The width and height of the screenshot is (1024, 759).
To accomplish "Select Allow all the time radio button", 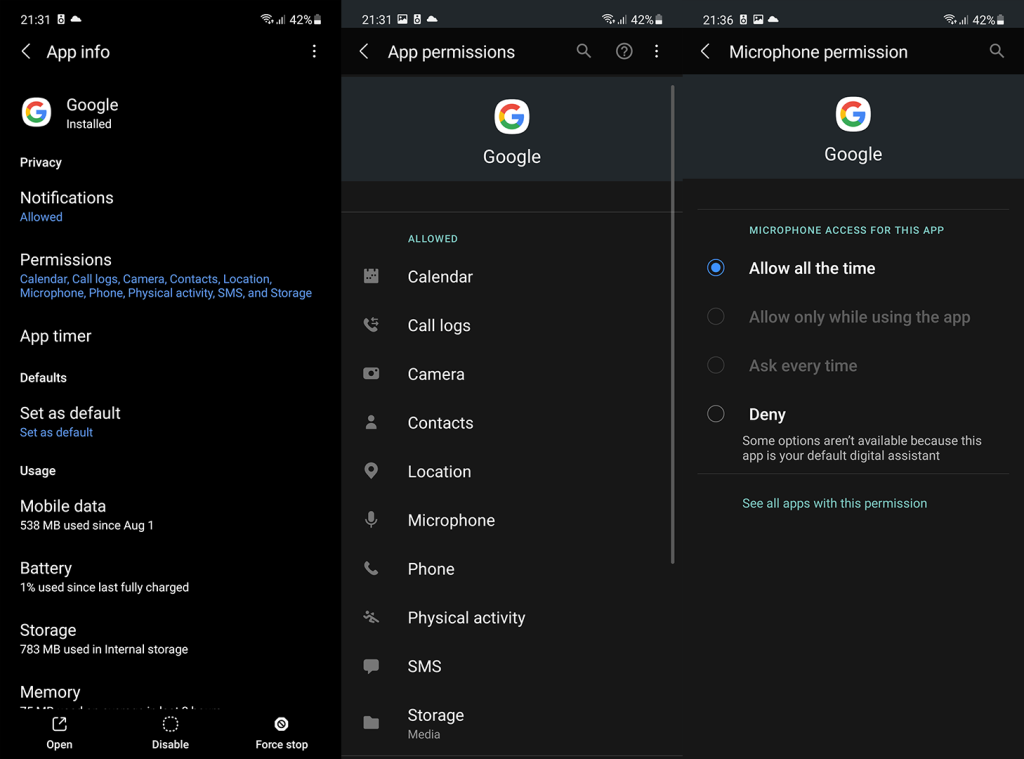I will click(x=716, y=268).
